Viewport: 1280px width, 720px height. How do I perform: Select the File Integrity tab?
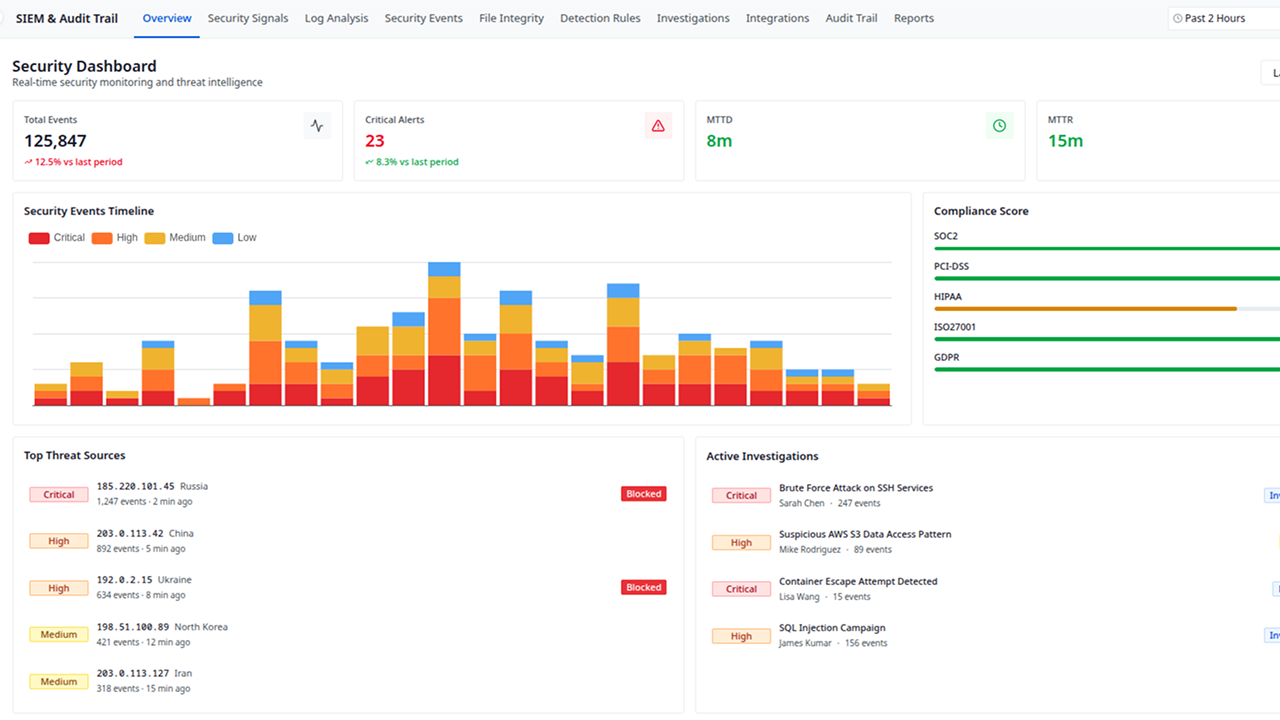pyautogui.click(x=511, y=18)
